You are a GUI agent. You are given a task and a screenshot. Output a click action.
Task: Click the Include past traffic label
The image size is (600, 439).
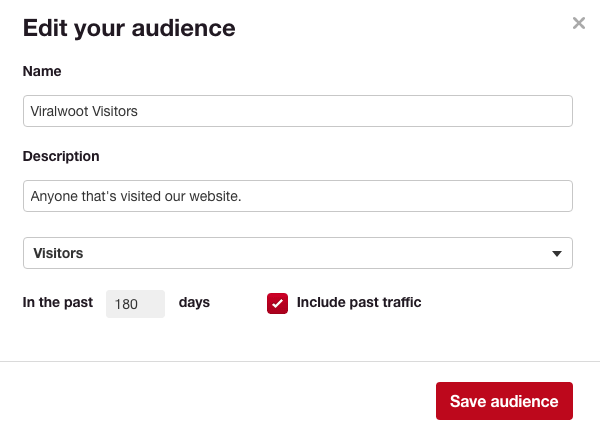click(x=359, y=302)
